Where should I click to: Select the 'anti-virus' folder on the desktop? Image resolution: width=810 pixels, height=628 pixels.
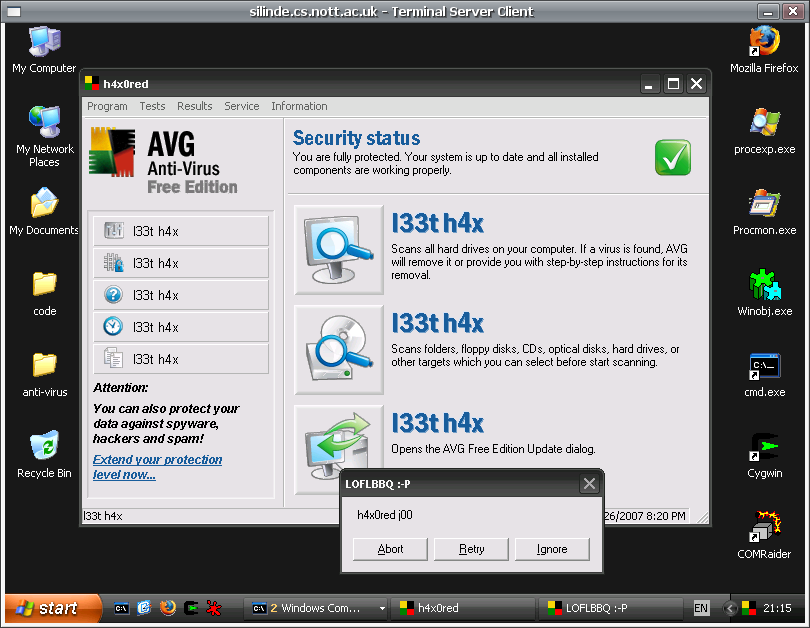coord(45,375)
